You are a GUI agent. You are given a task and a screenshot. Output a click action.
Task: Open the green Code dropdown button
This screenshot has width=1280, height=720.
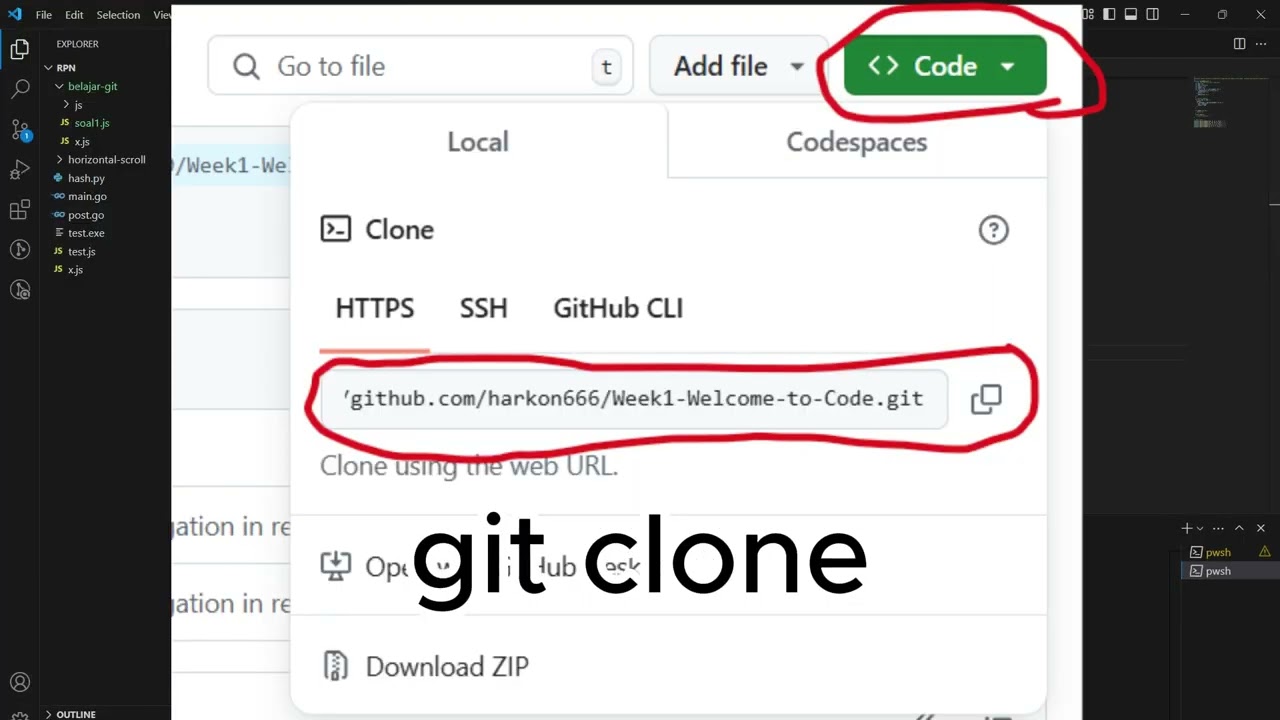pyautogui.click(x=945, y=66)
